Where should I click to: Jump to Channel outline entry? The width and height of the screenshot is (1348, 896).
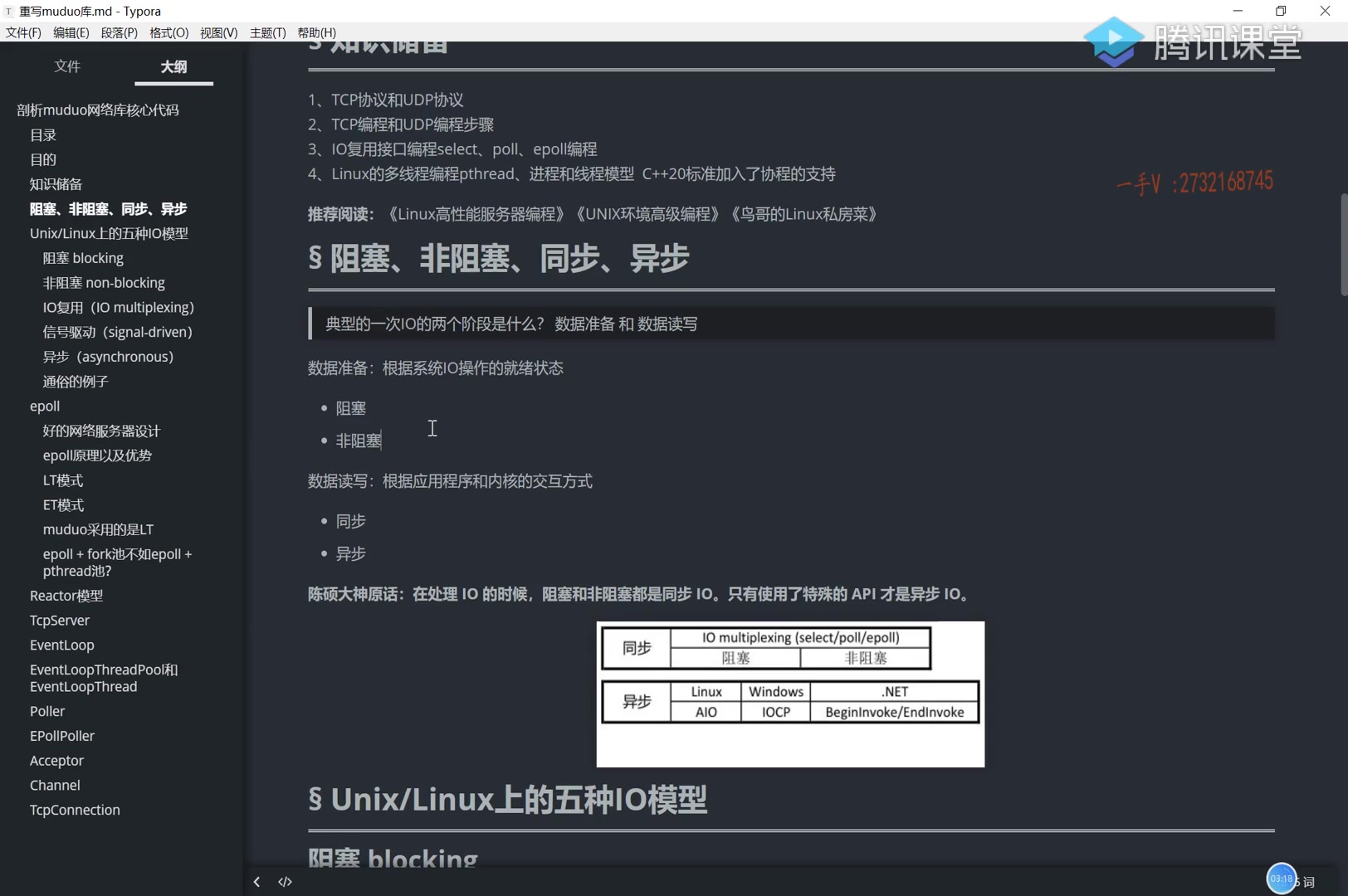[x=55, y=786]
